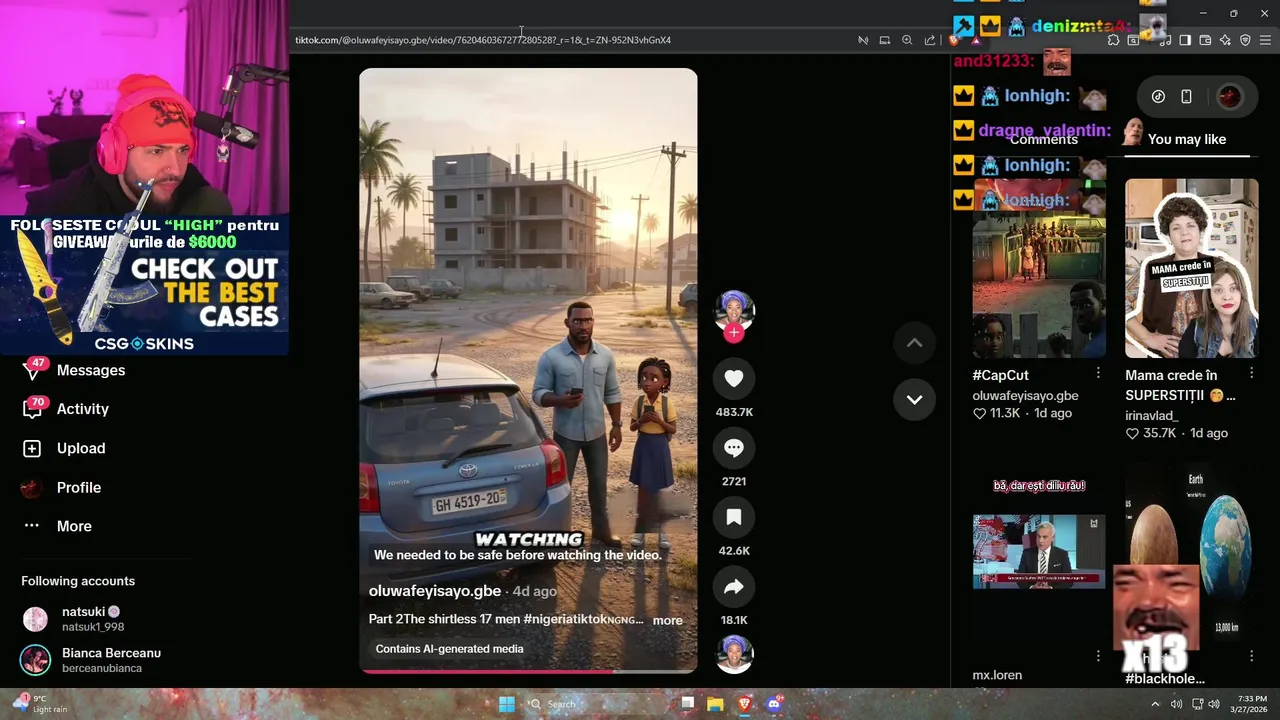
Task: Open weather widget showing Light rain
Action: tap(42, 704)
